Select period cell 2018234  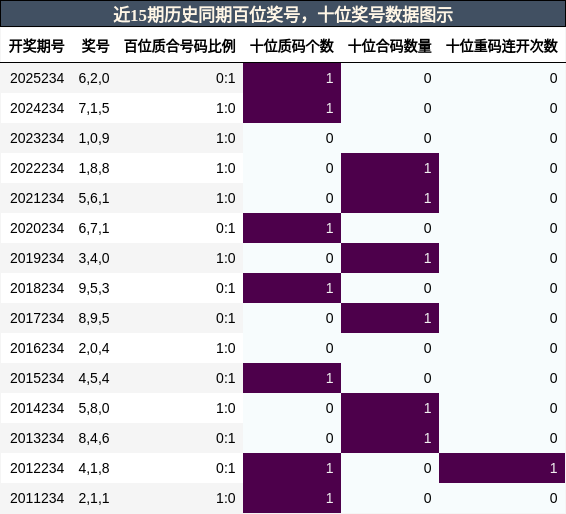pyautogui.click(x=37, y=288)
